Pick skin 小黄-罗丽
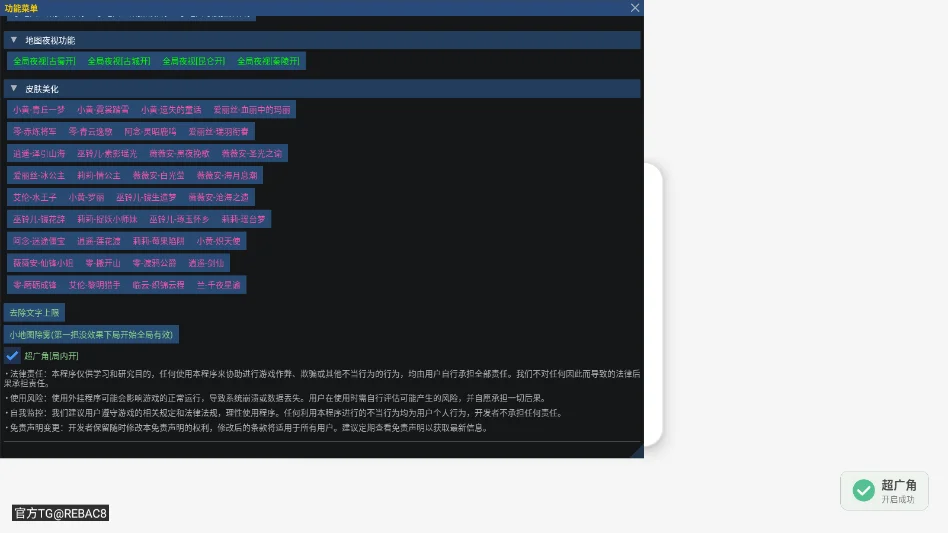 click(x=86, y=197)
